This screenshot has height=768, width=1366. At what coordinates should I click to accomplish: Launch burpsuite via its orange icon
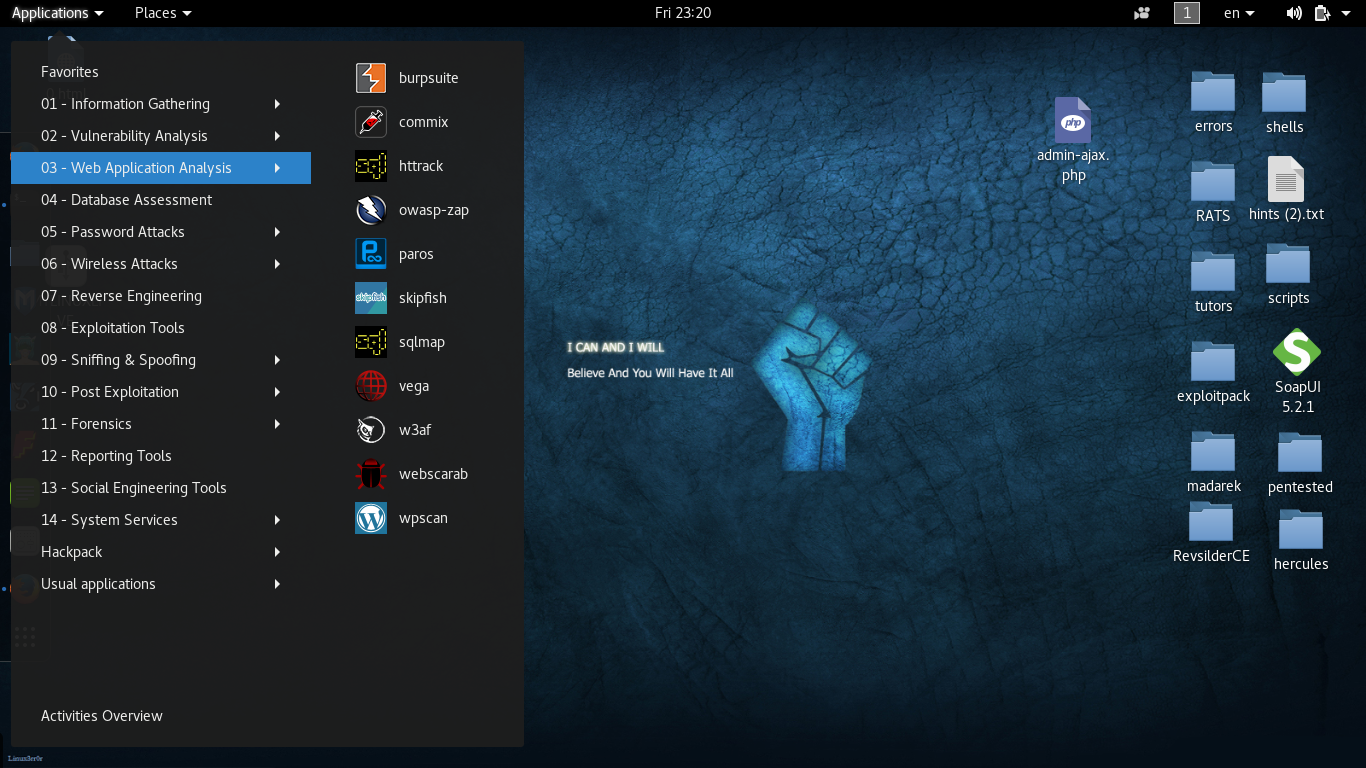[x=371, y=78]
